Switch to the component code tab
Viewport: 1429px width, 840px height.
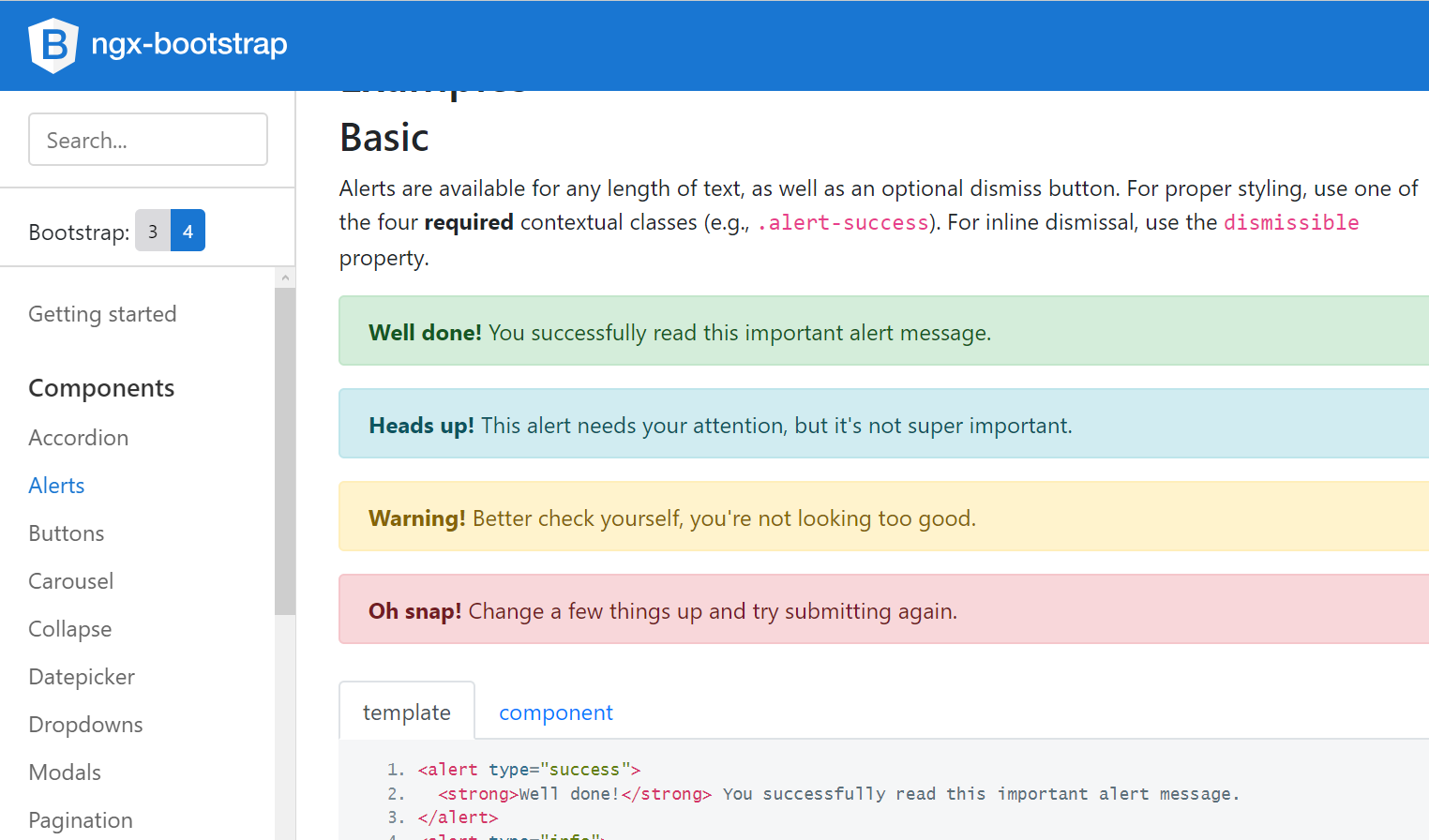click(556, 712)
